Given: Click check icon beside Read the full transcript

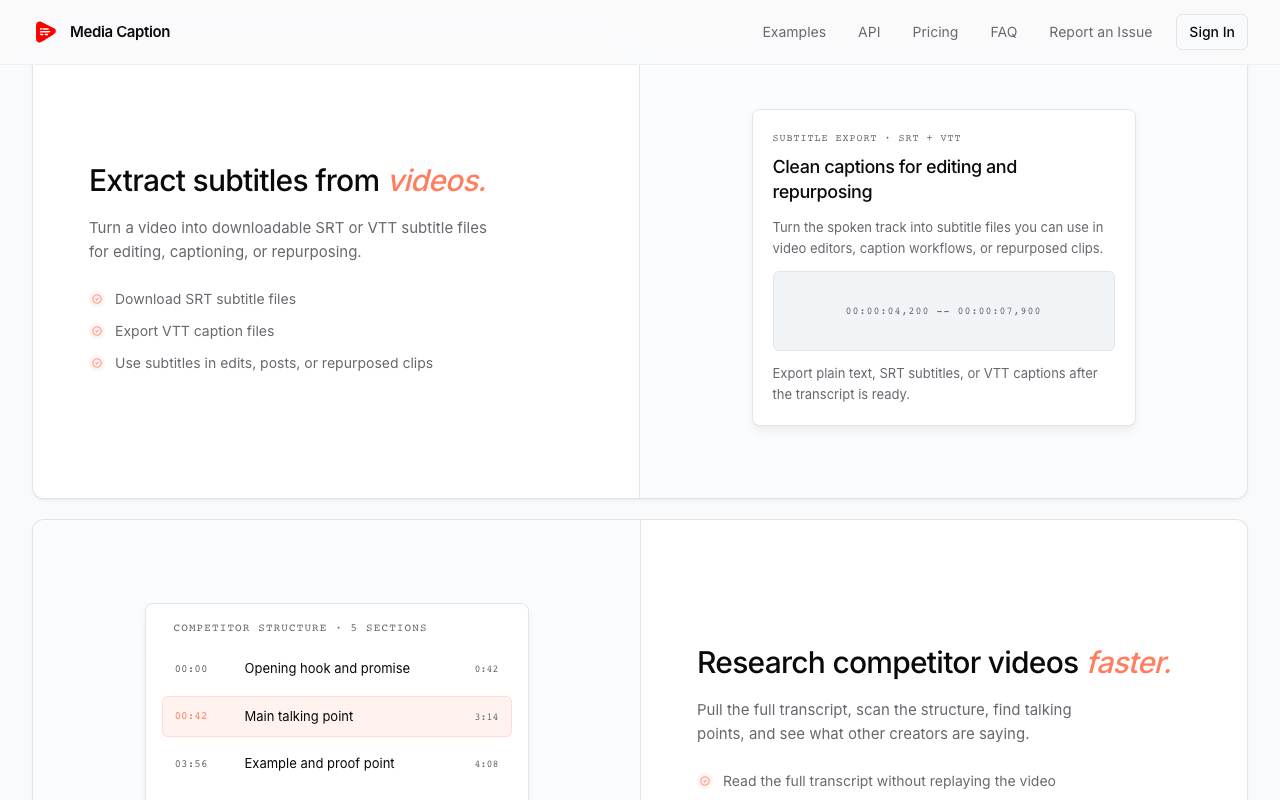Looking at the screenshot, I should click(705, 781).
